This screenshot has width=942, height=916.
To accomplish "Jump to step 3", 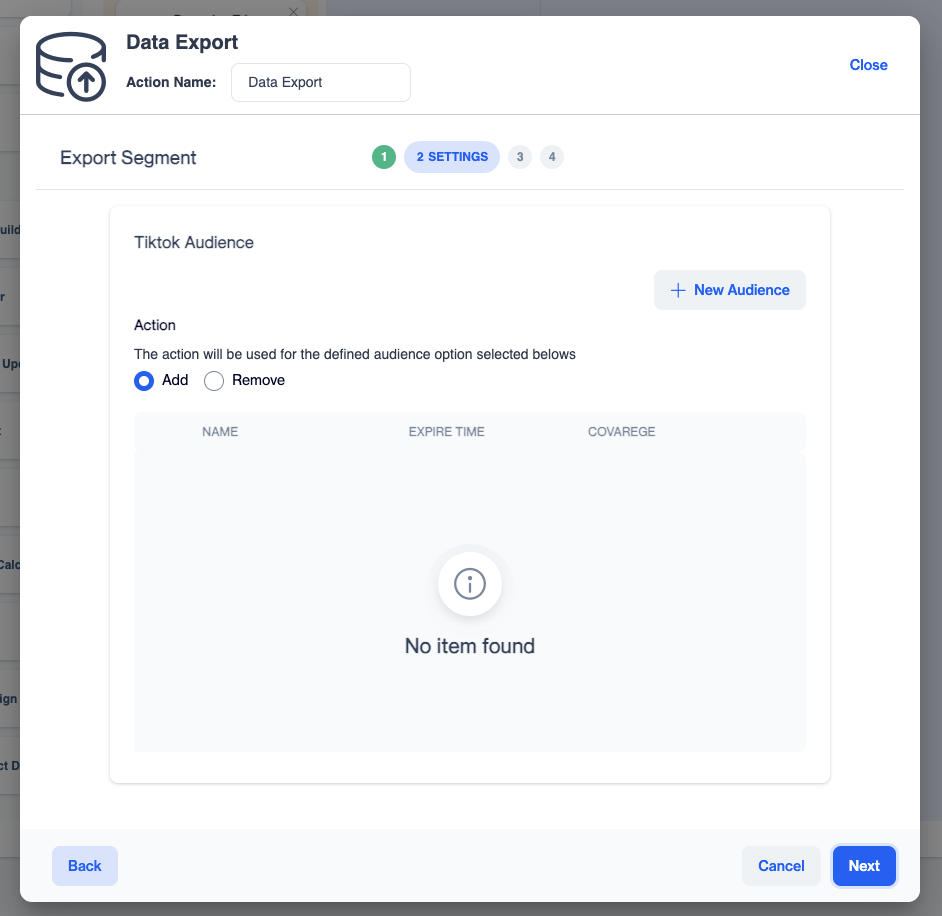I will coord(520,157).
